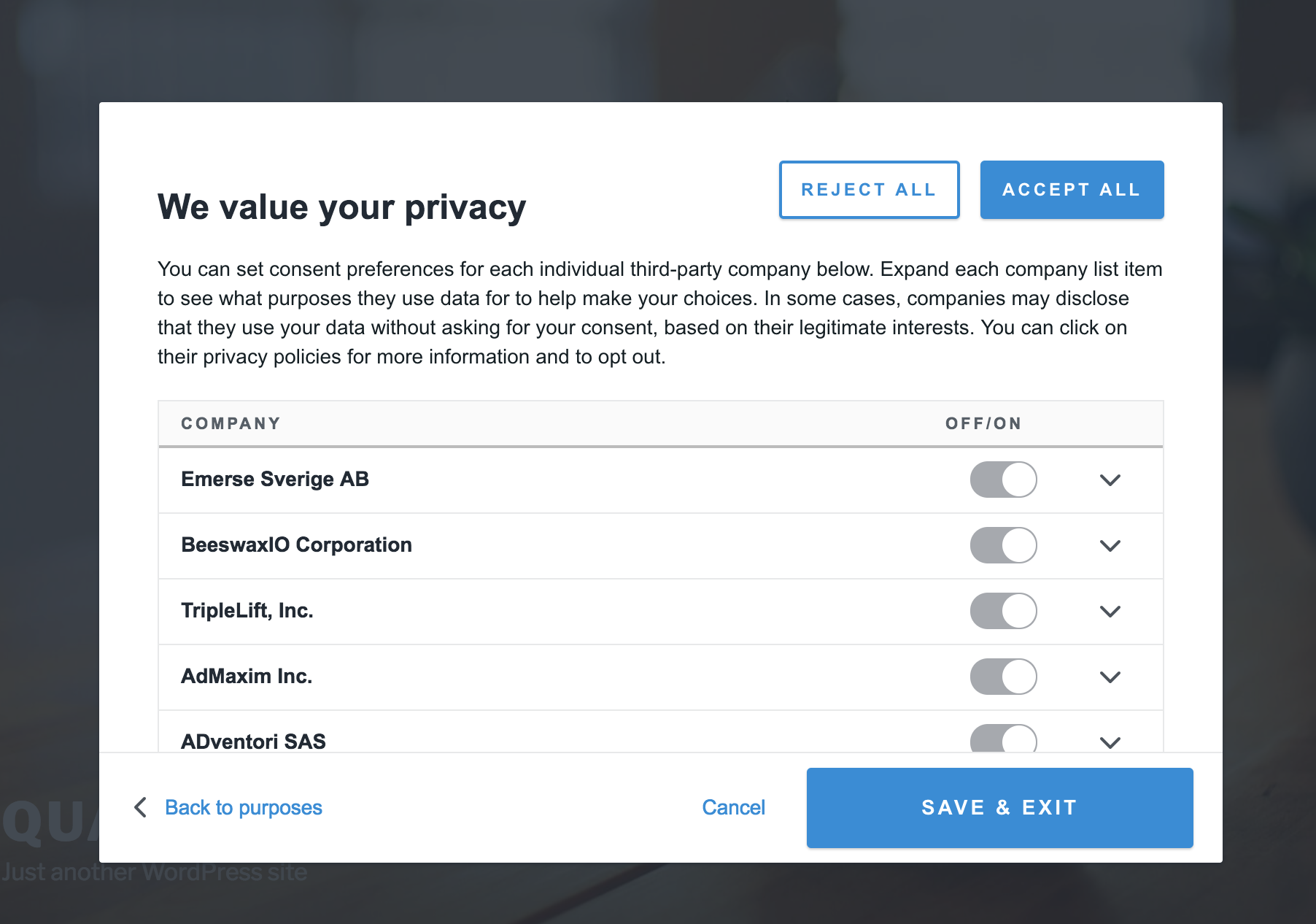The height and width of the screenshot is (924, 1316).
Task: Switch TripleLift, Inc. consent toggle
Action: pyautogui.click(x=1003, y=611)
